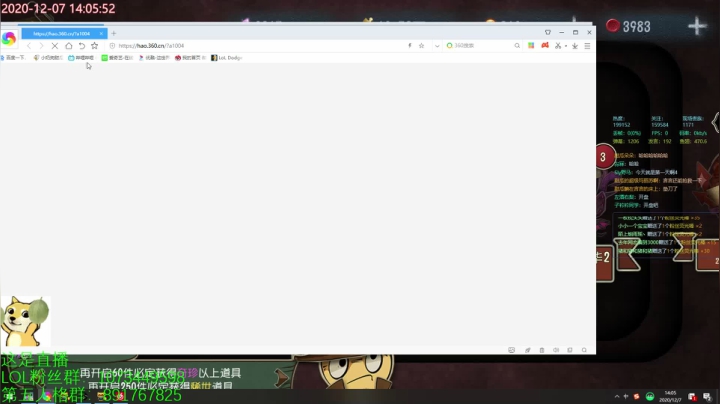Screen dimensions: 720x404
Task: Go forward to the next page
Action: tap(41, 46)
